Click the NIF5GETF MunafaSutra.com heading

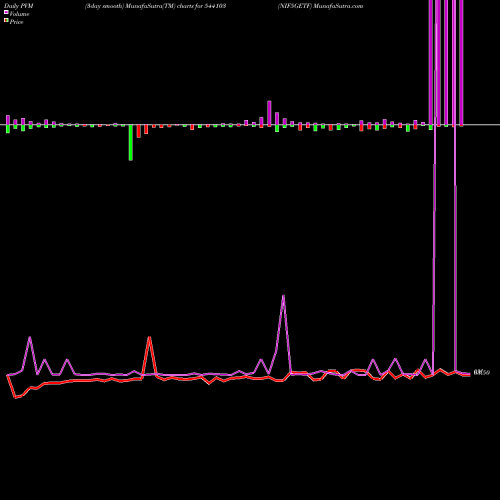(x=320, y=6)
